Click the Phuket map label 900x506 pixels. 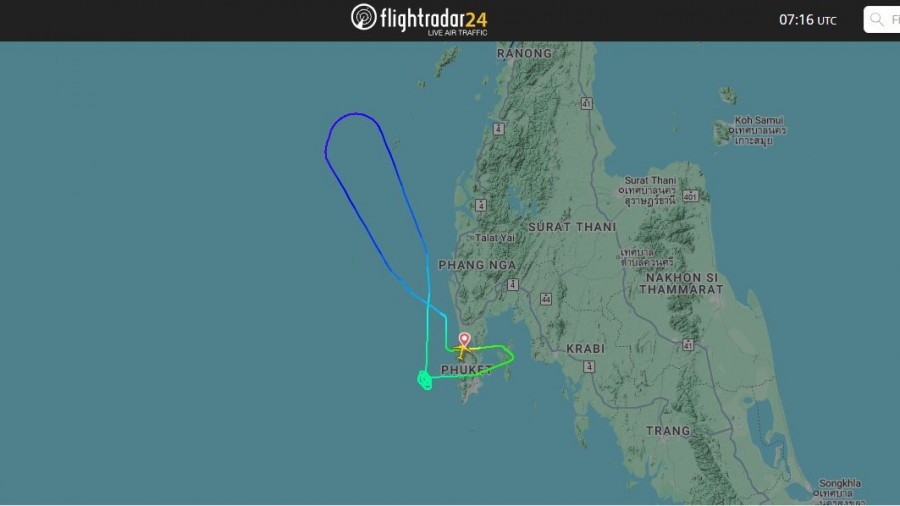click(466, 369)
